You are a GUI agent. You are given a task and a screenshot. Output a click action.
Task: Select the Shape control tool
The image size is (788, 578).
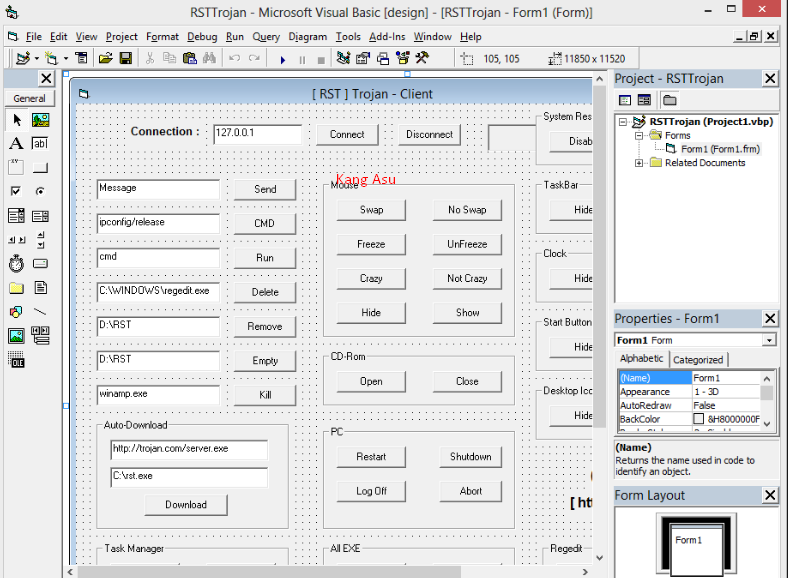(x=17, y=312)
